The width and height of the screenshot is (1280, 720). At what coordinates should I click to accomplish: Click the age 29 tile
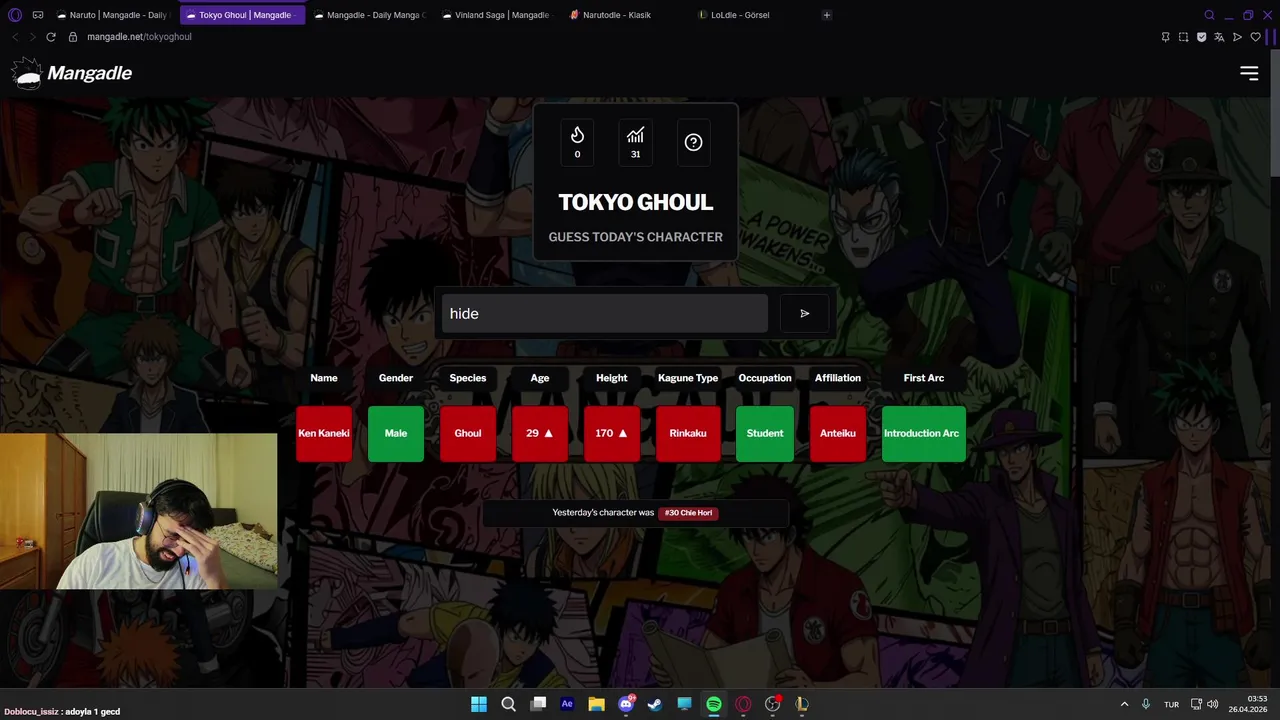pos(540,433)
